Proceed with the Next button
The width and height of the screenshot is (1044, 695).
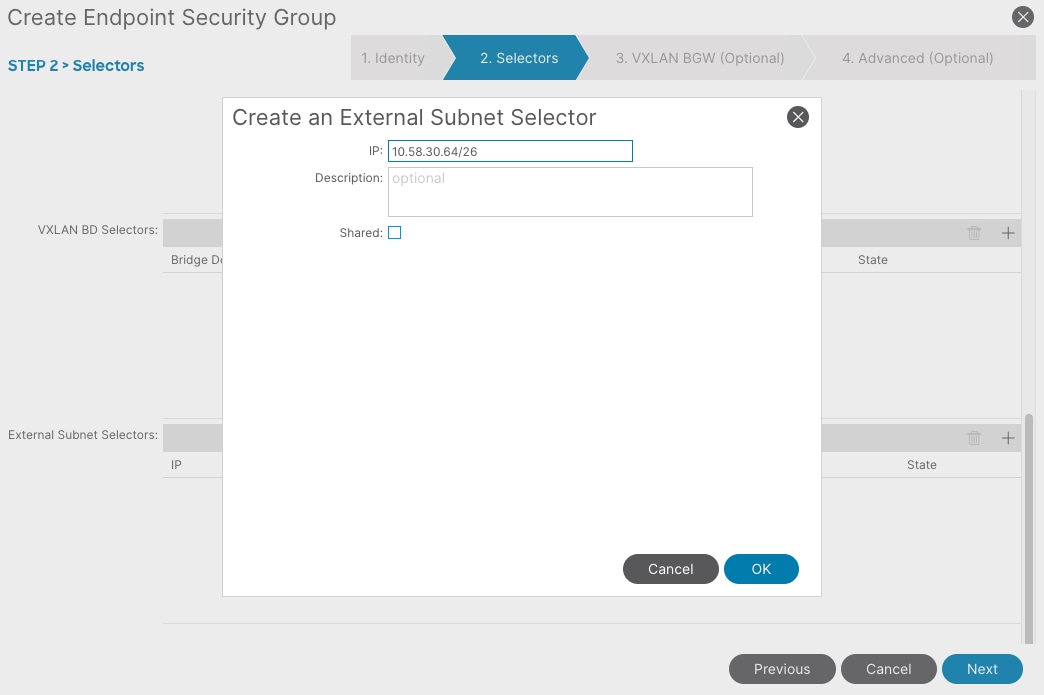point(982,669)
